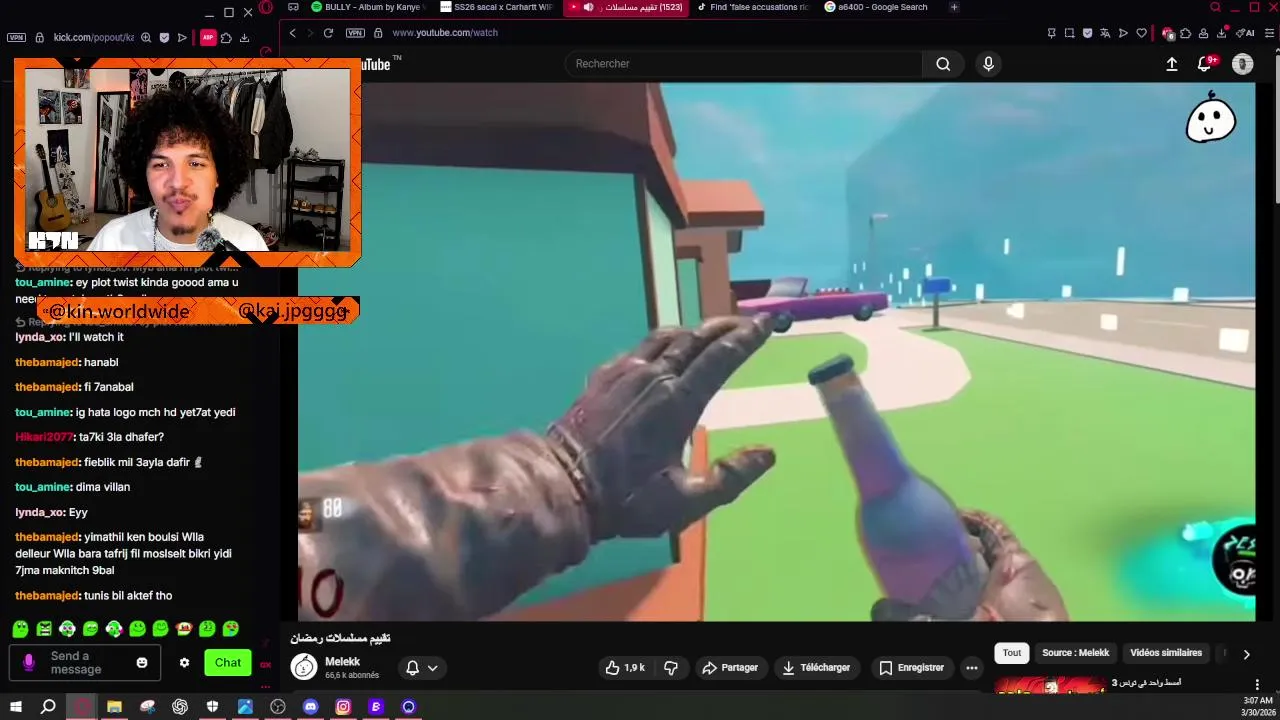1280x720 pixels.
Task: Switch to SS26 sacai x Carhartt WIP tab
Action: [x=496, y=7]
